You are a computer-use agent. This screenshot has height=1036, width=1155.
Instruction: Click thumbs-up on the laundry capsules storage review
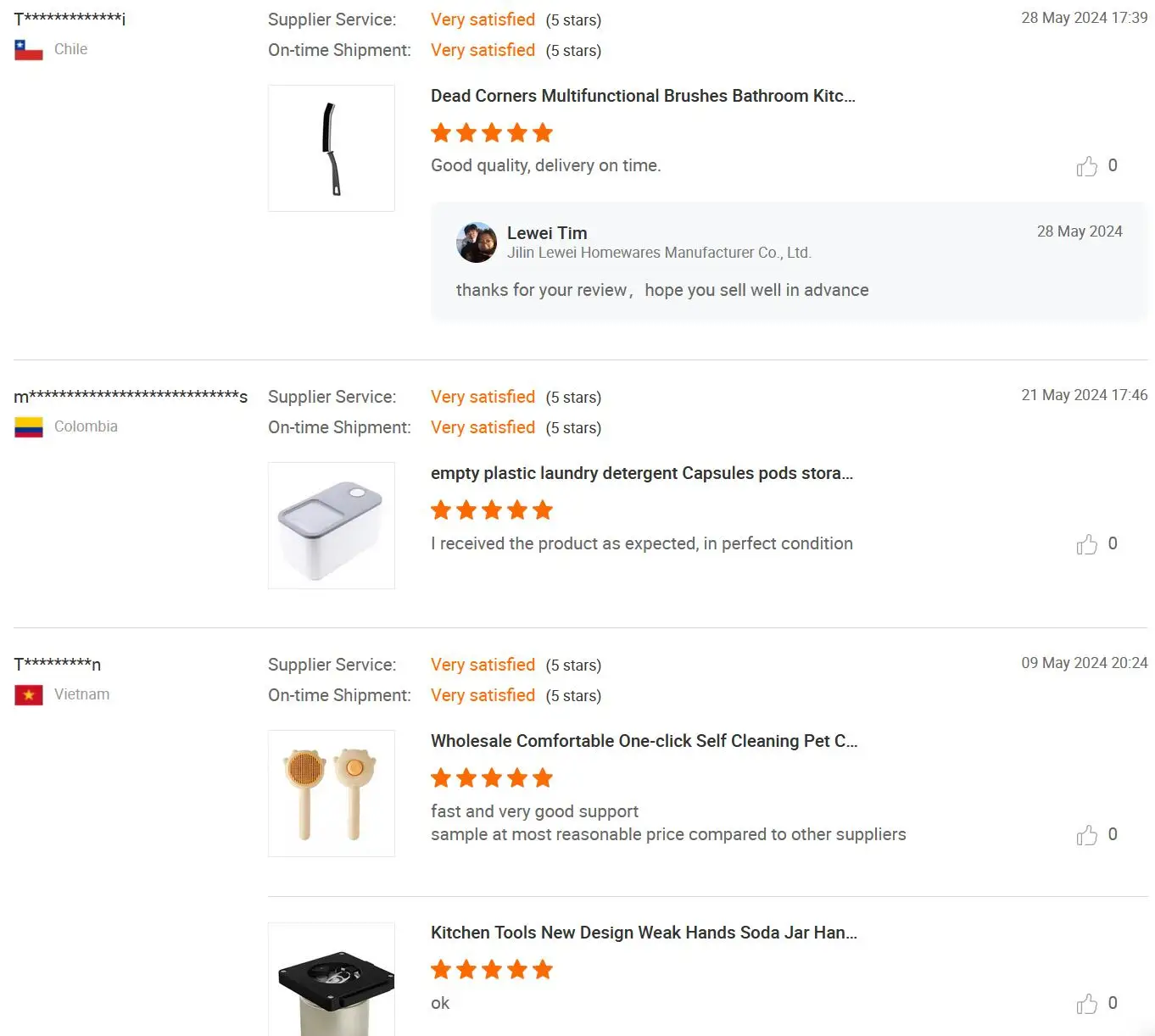point(1087,544)
